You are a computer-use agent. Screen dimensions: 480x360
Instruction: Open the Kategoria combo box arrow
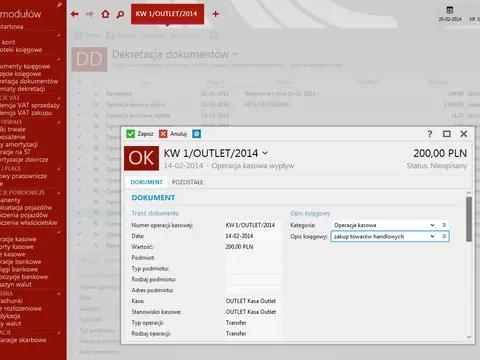coord(432,225)
